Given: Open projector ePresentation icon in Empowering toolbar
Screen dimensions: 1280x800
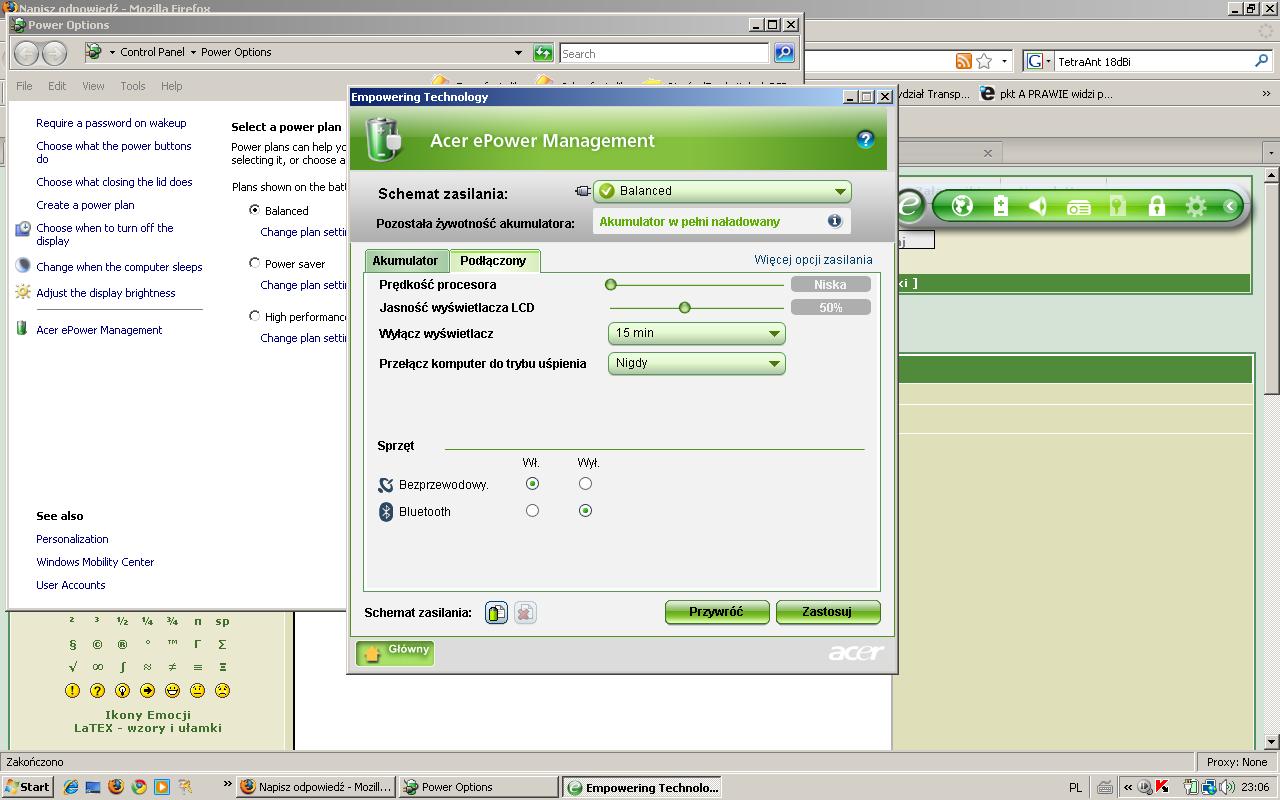Looking at the screenshot, I should tap(1078, 207).
